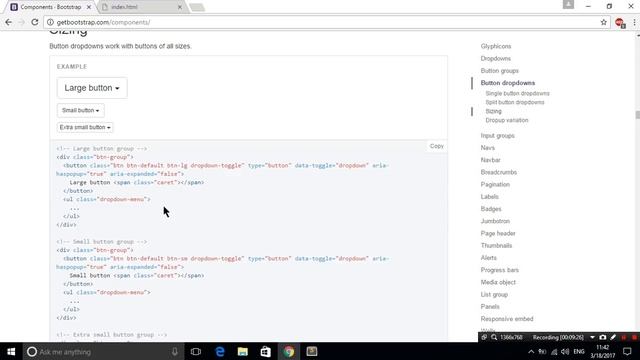
Task: Go to Progress bars in the sidebar
Action: click(500, 270)
